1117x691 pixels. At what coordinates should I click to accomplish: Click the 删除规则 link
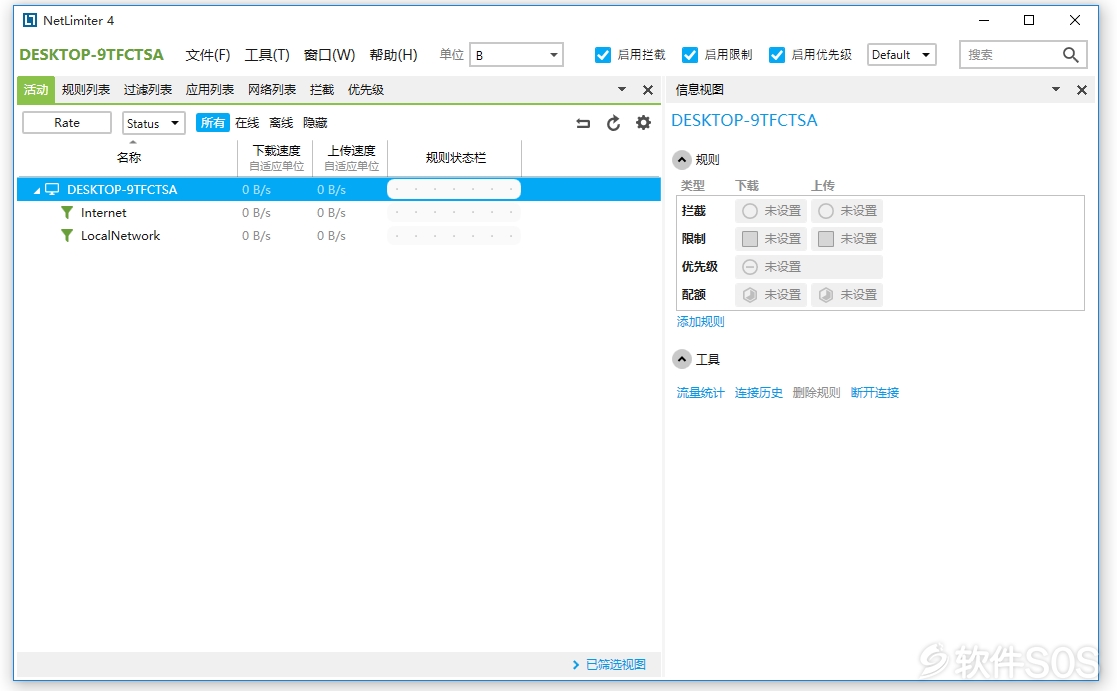816,393
